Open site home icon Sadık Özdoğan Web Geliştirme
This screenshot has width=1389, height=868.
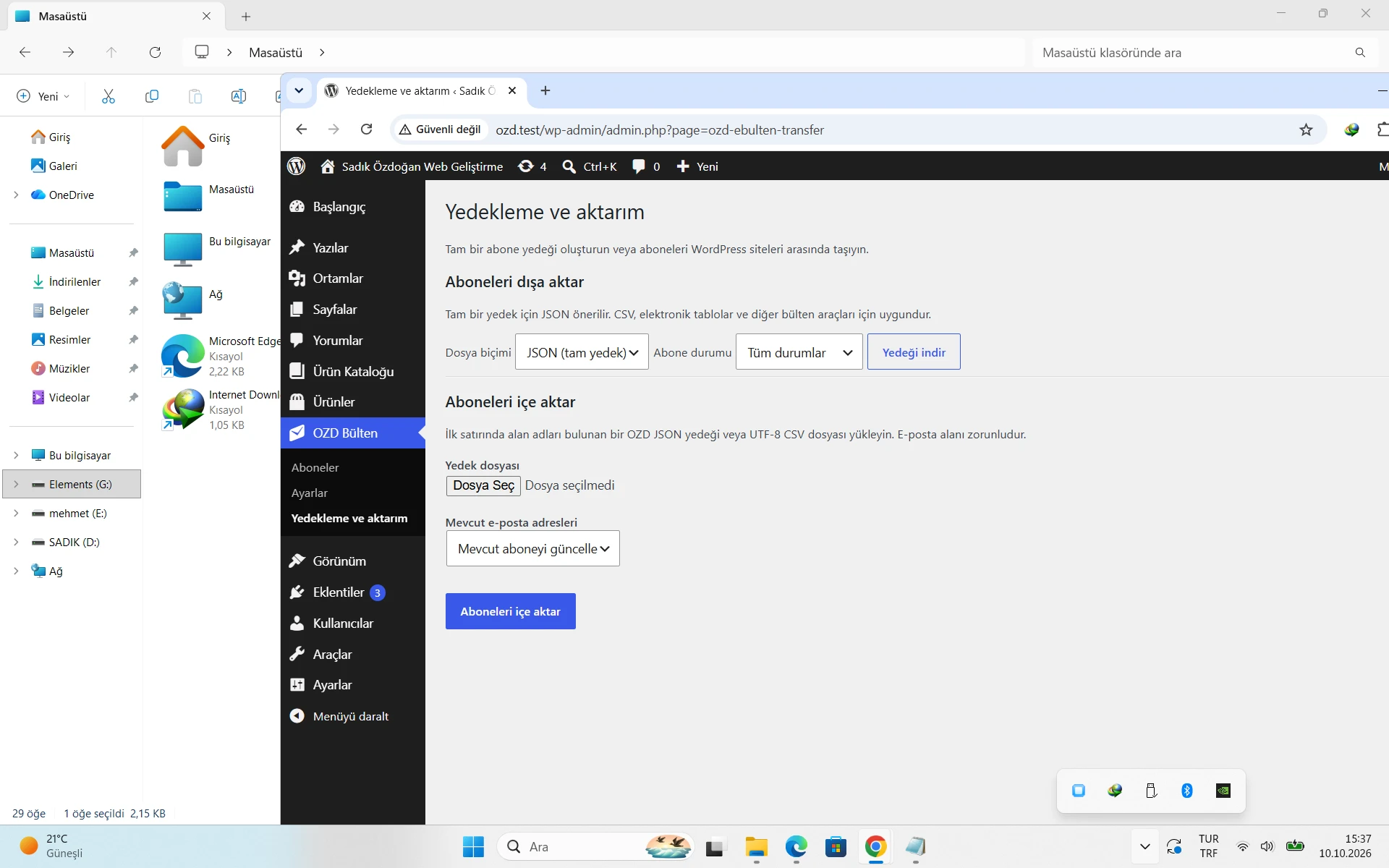click(x=412, y=166)
